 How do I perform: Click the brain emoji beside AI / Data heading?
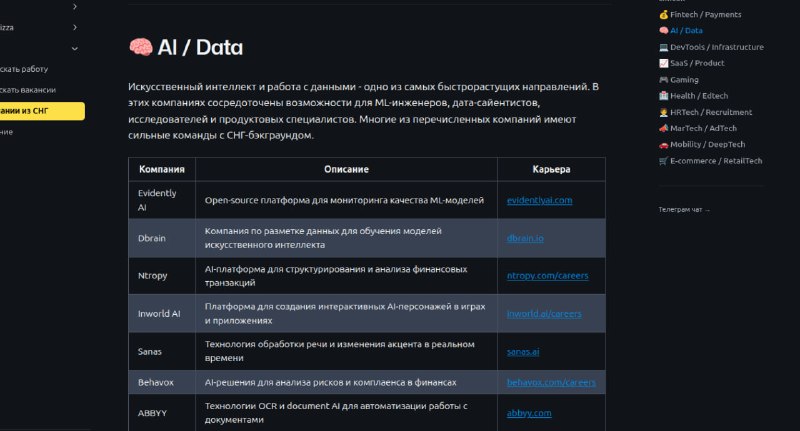(x=140, y=47)
